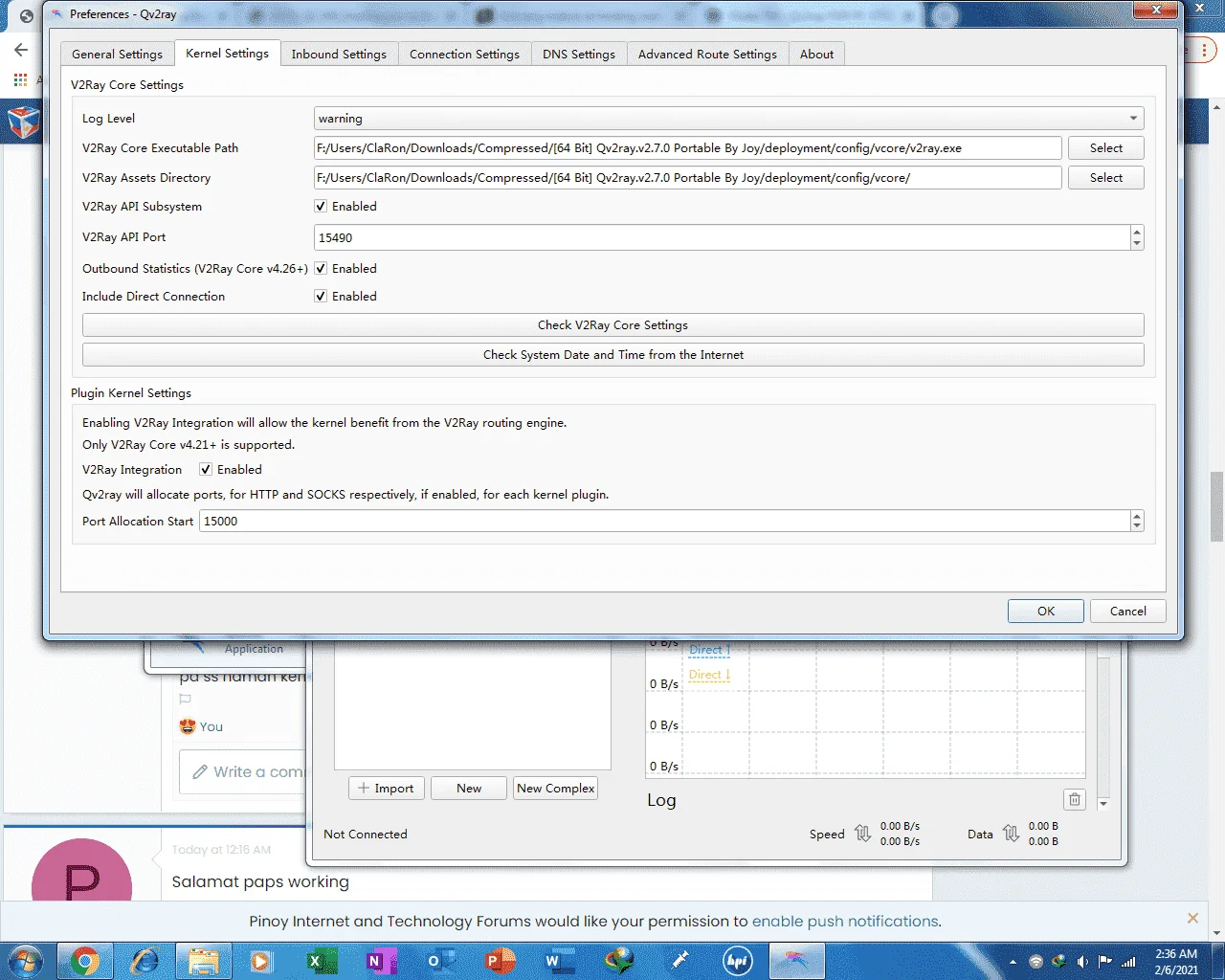Open the Log Level dropdown
1225x980 pixels.
[728, 119]
